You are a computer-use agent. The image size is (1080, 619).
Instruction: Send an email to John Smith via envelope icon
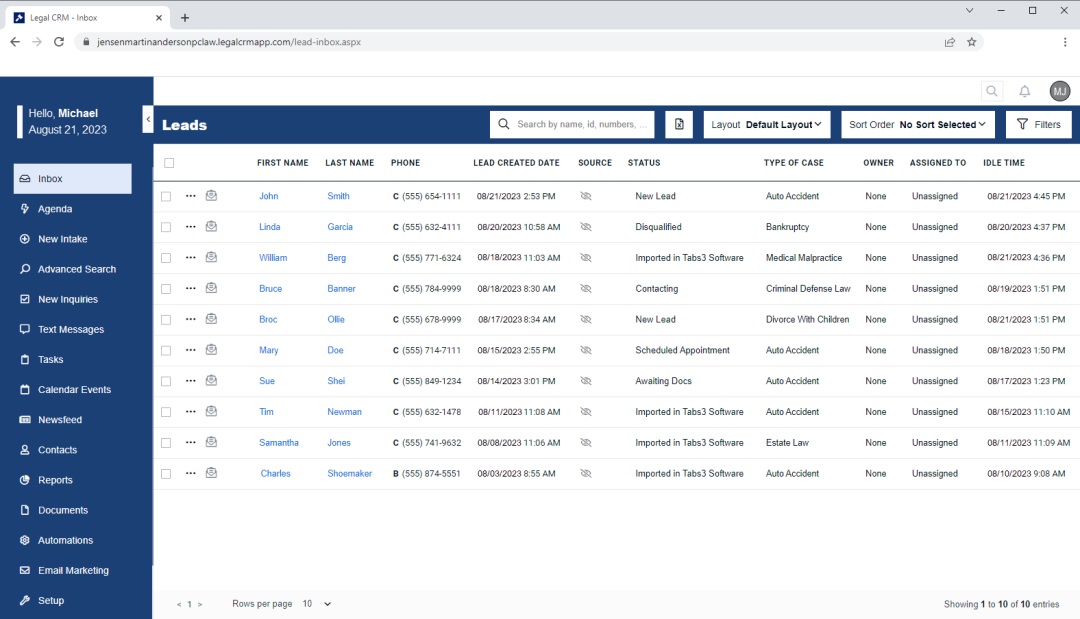tap(211, 196)
